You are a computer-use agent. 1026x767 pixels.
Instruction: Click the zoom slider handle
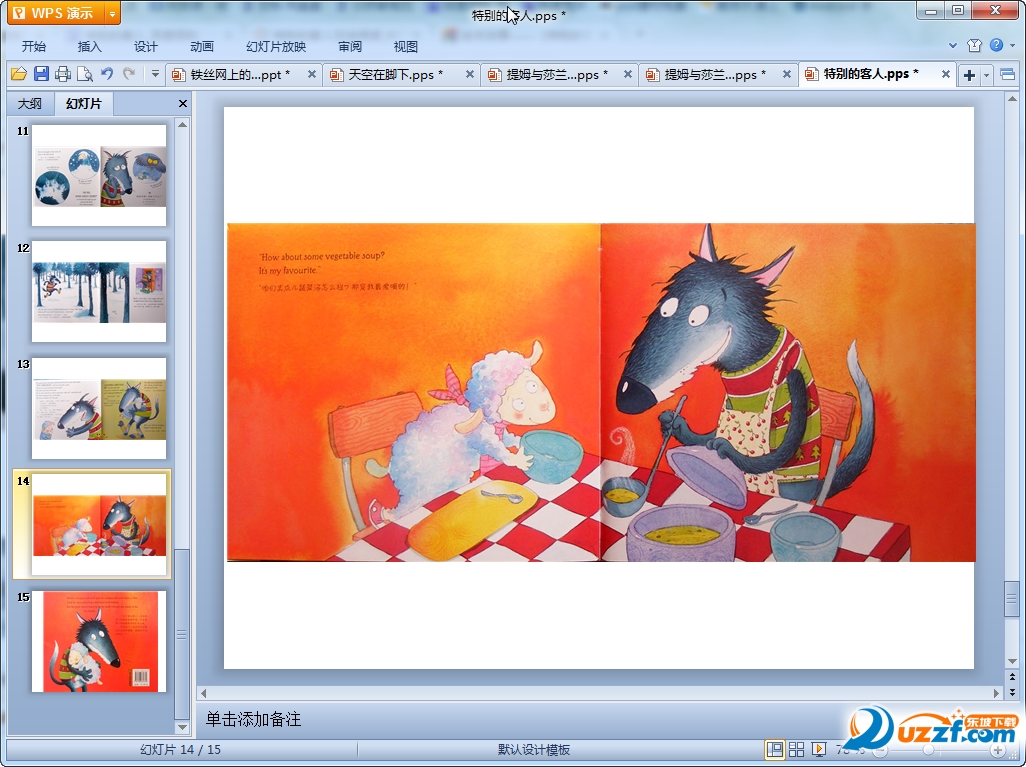(928, 750)
